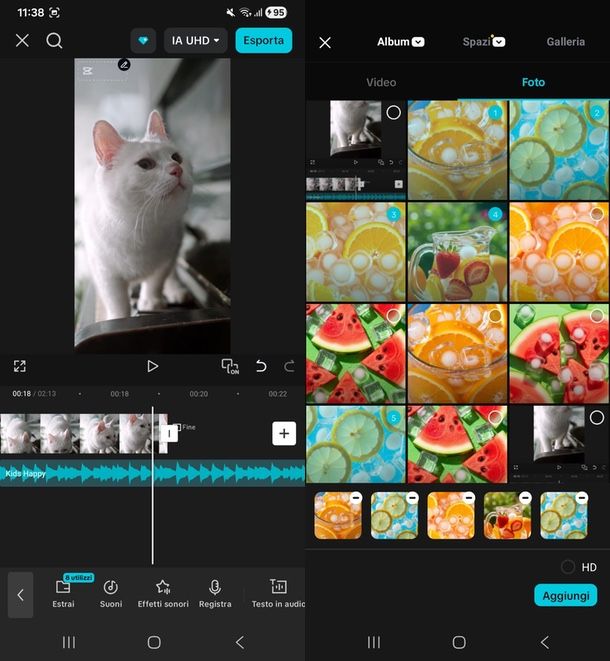
Task: Undo the last edit
Action: [261, 366]
